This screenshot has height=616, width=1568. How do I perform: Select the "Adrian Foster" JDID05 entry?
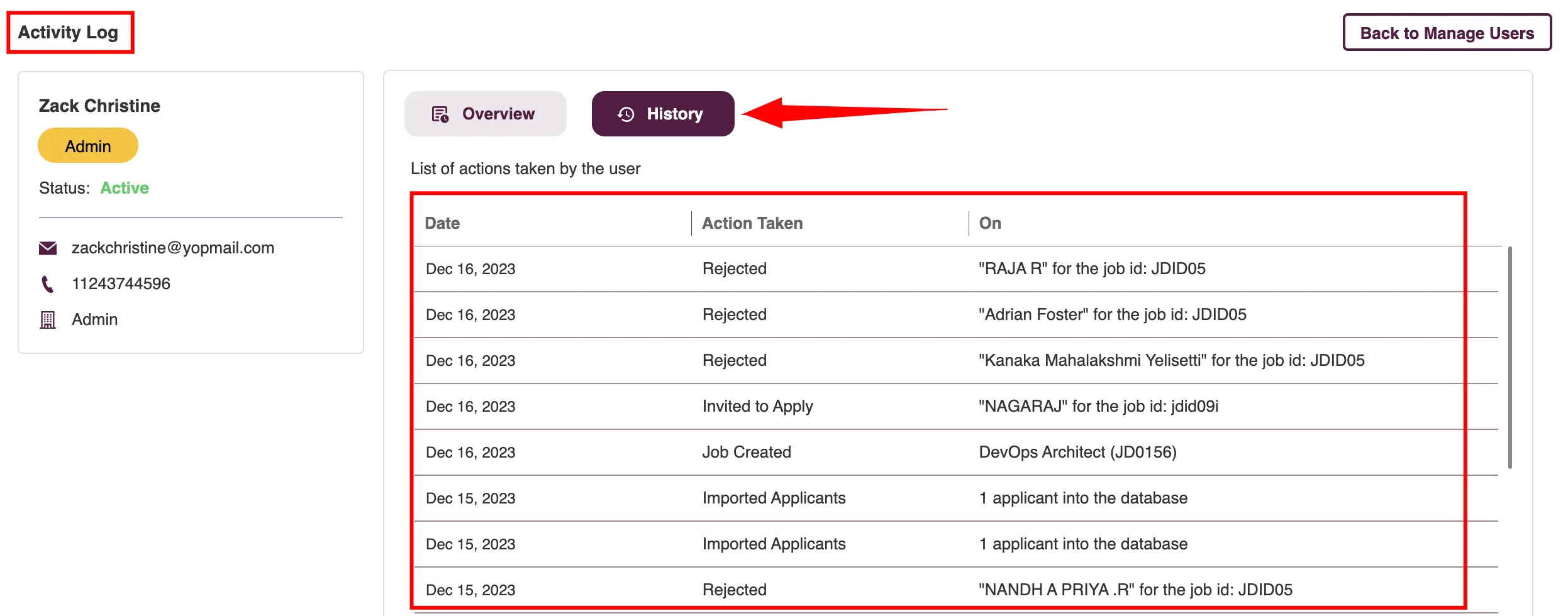click(1112, 315)
